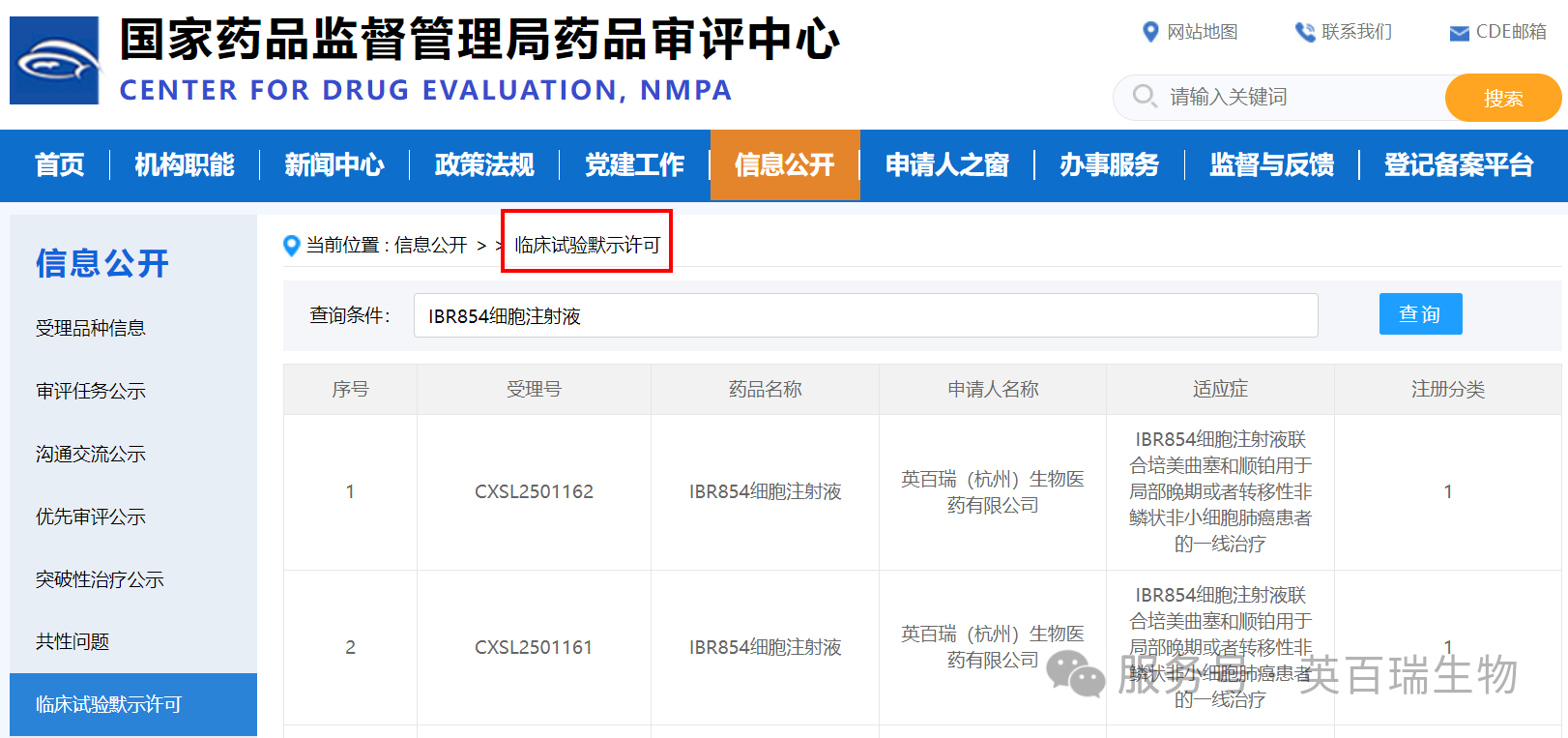This screenshot has width=1568, height=738.
Task: Select 受理品种信息 in the sidebar
Action: pyautogui.click(x=91, y=329)
